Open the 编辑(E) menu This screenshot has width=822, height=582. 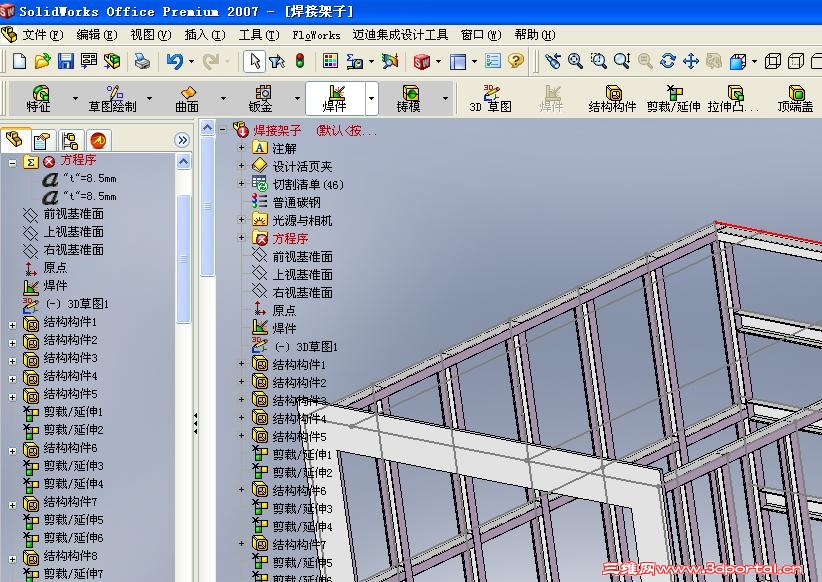(96, 35)
